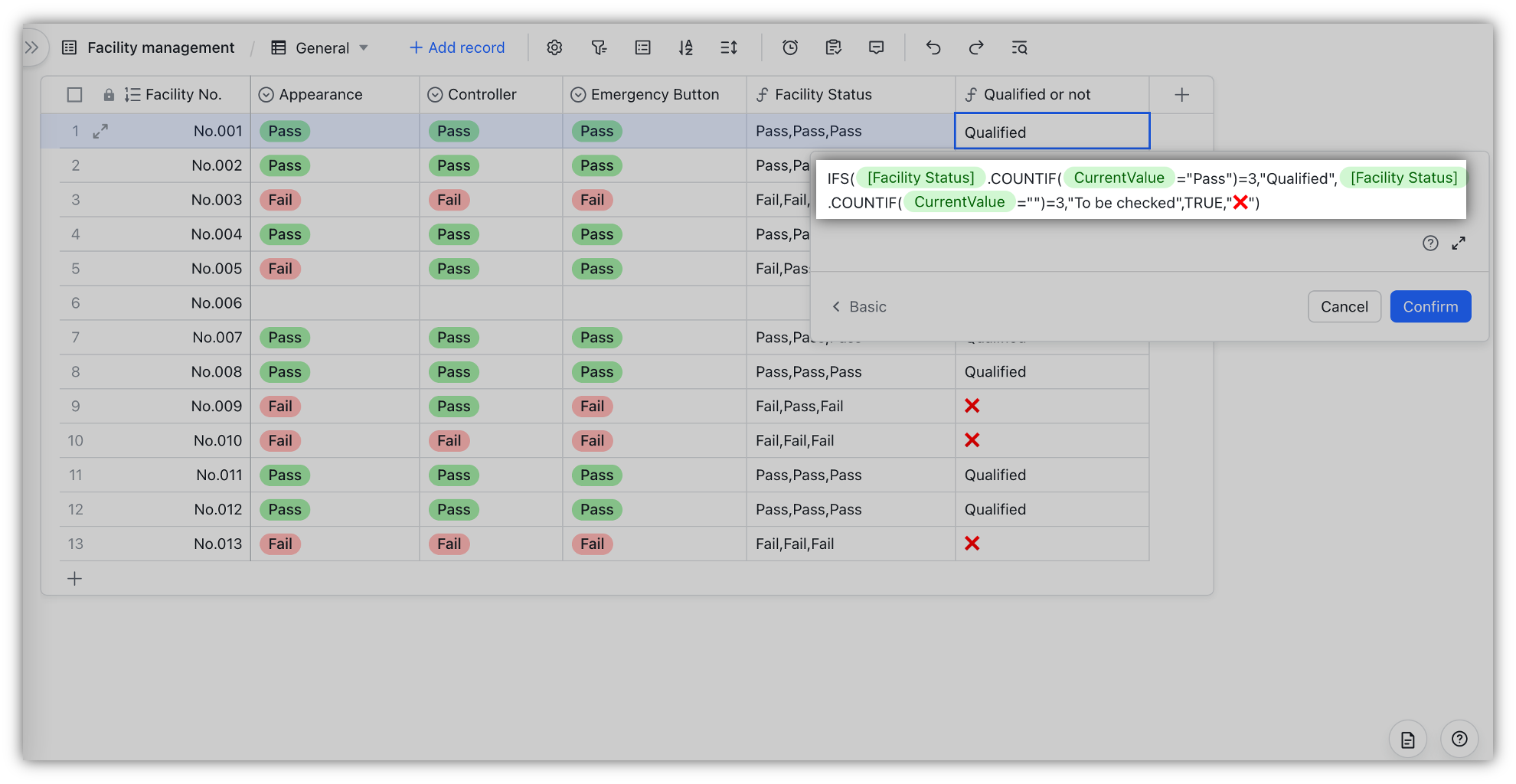Open the form view clipboard icon

833,47
